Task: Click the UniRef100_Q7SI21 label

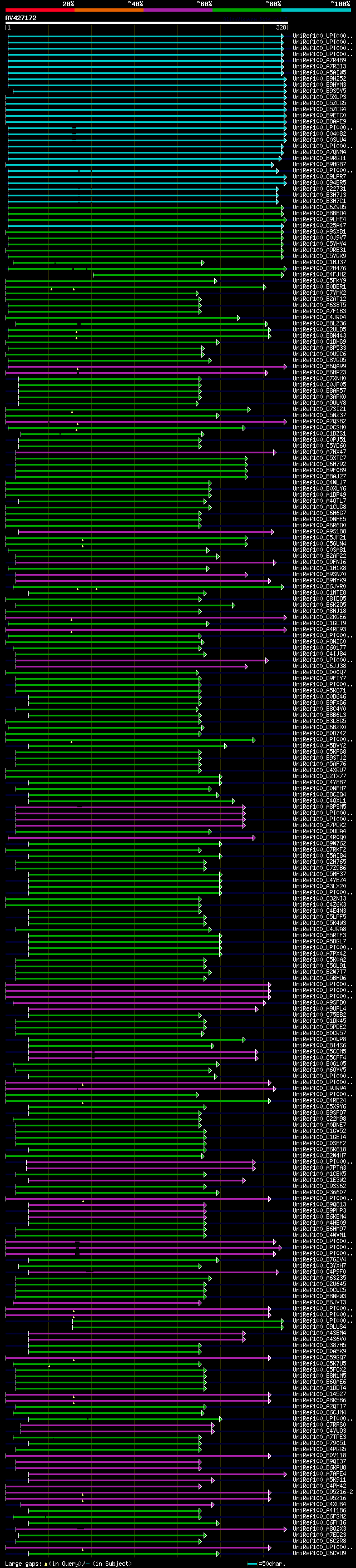Action: pos(319,409)
